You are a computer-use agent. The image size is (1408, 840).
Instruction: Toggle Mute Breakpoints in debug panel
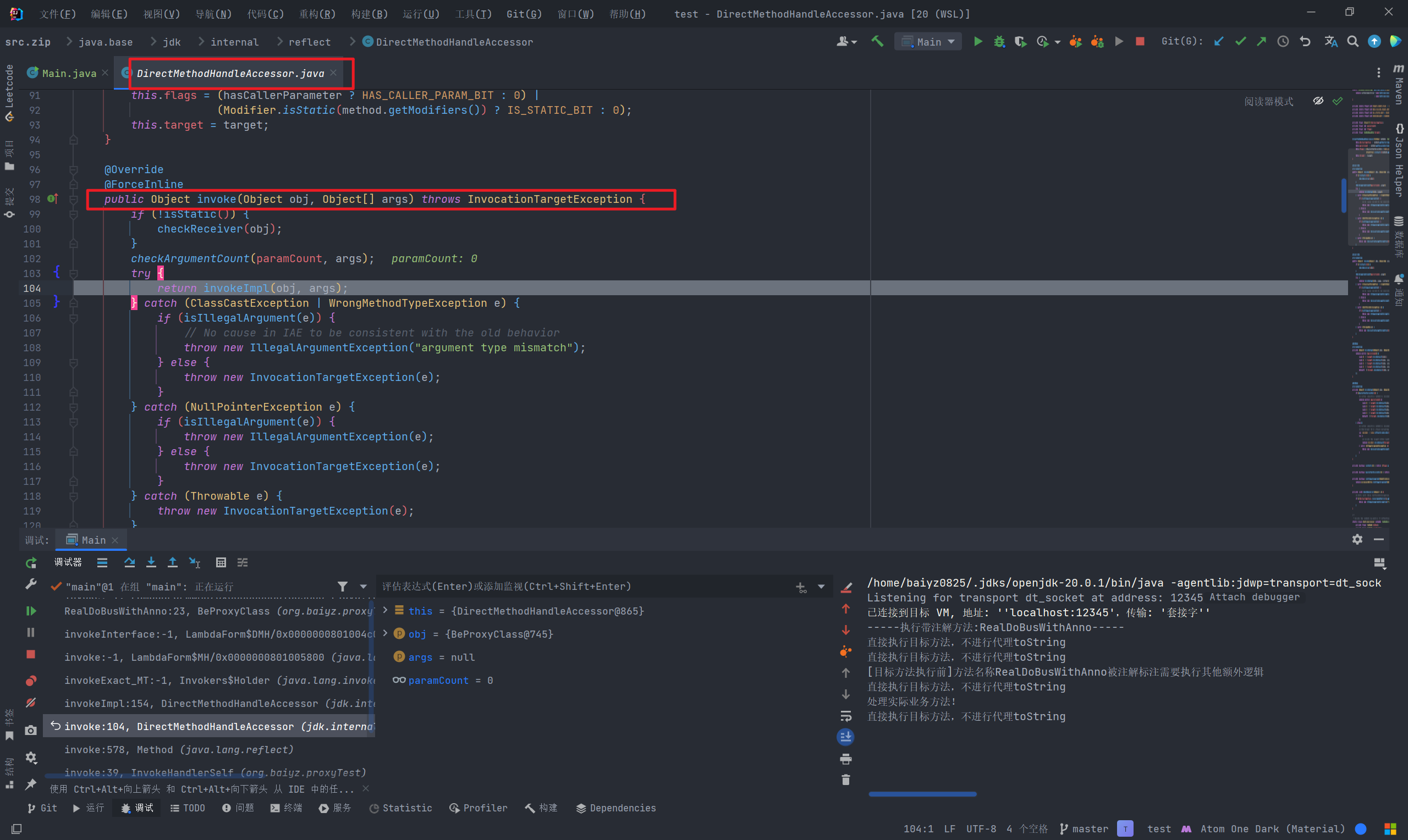coord(31,703)
